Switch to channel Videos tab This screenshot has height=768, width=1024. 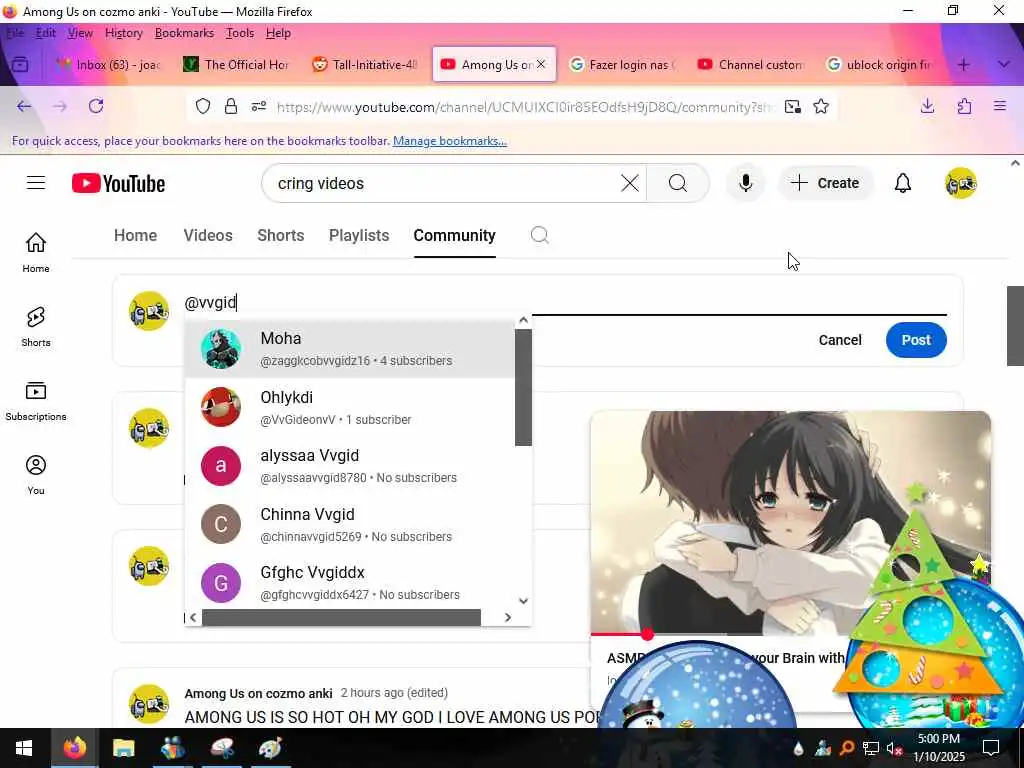point(208,235)
